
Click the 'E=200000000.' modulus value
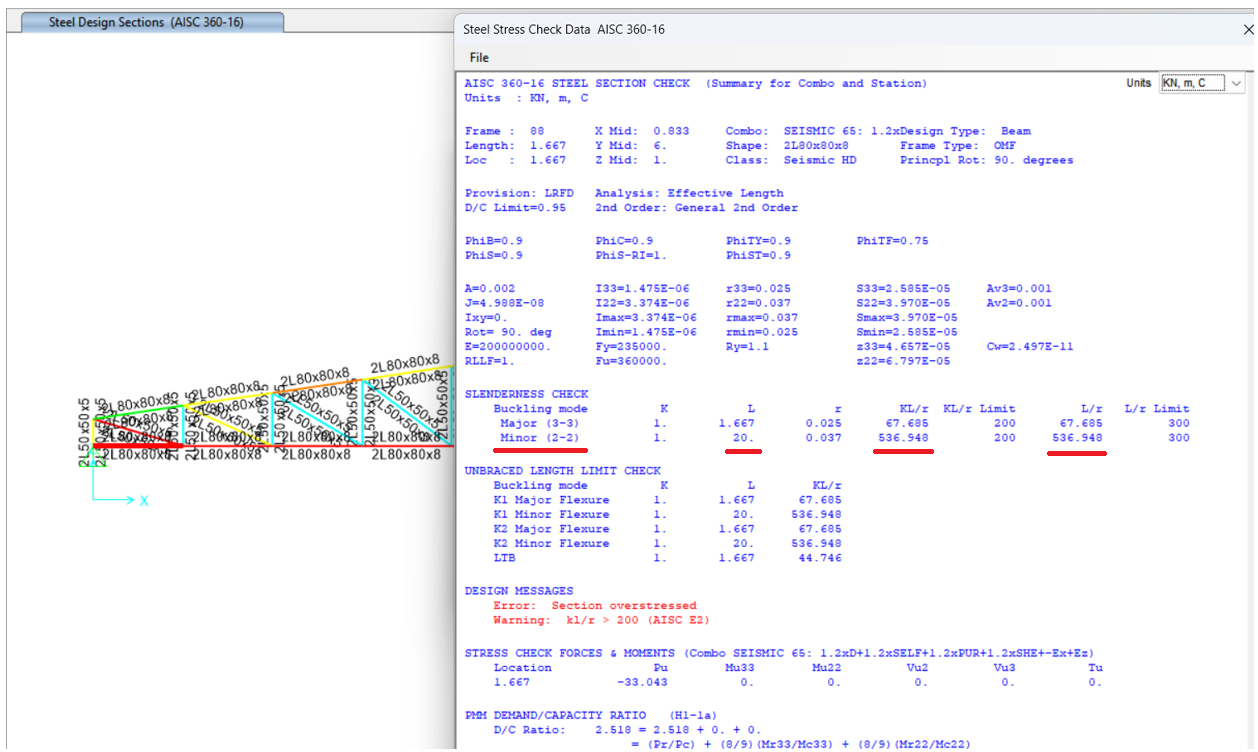[508, 347]
